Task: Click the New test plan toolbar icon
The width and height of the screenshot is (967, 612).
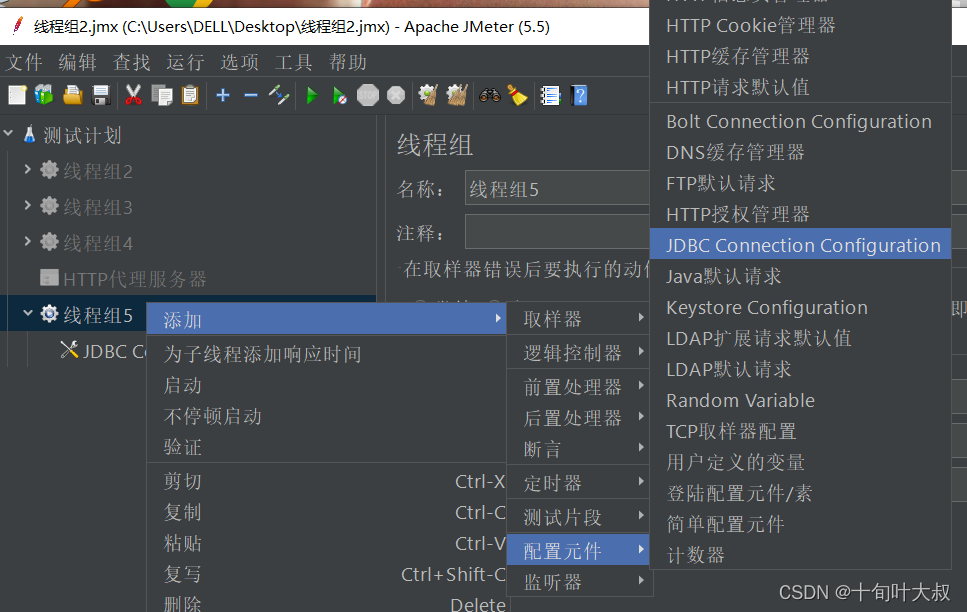Action: point(17,96)
